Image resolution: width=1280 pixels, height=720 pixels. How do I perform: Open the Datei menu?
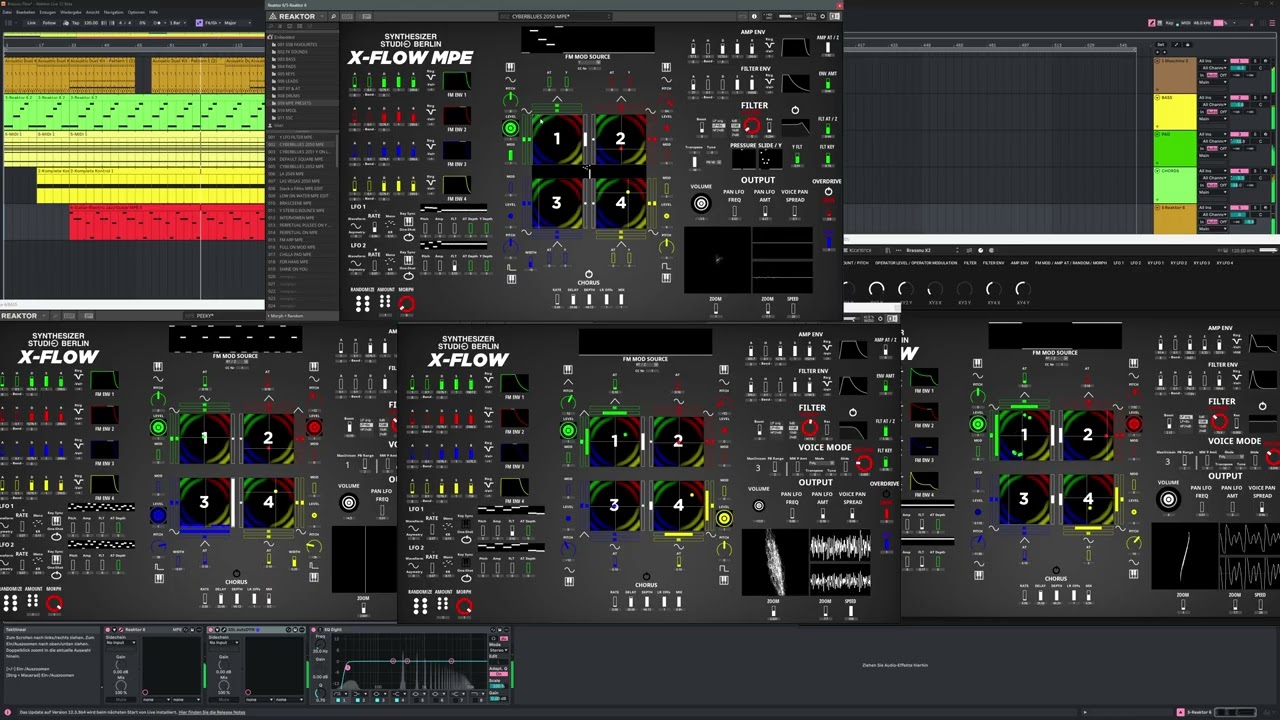pyautogui.click(x=7, y=12)
